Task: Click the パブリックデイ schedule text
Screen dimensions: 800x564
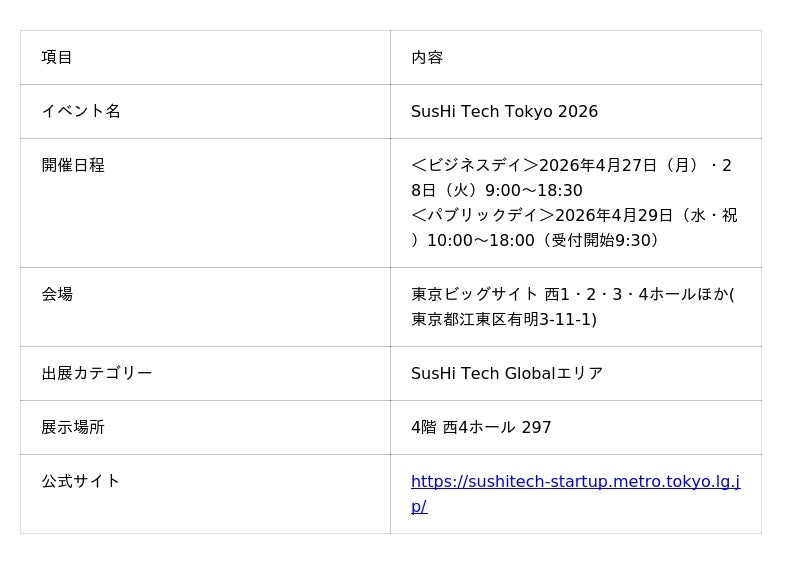Action: (482, 215)
